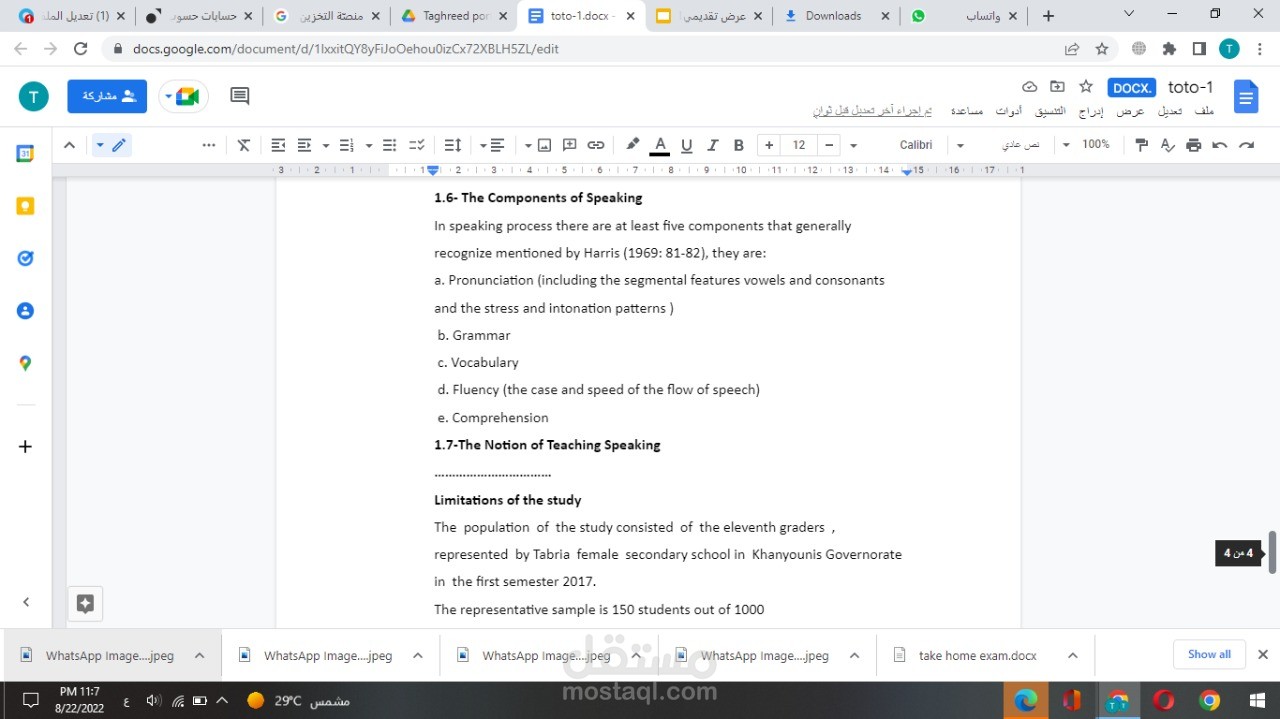
Task: Open the last edit history link
Action: point(872,111)
